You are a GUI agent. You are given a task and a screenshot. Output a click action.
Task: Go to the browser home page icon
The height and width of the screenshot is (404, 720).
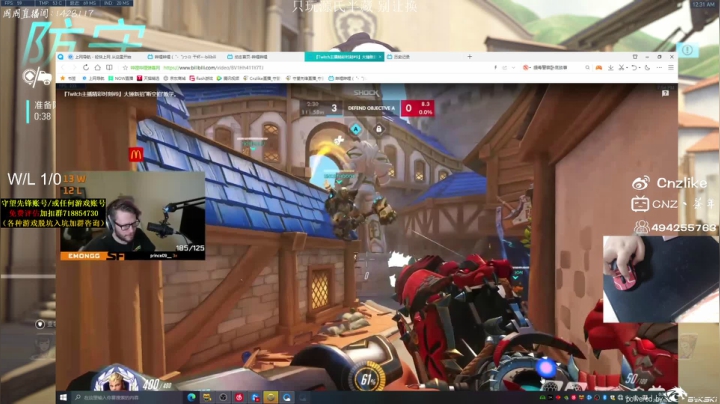pos(97,67)
